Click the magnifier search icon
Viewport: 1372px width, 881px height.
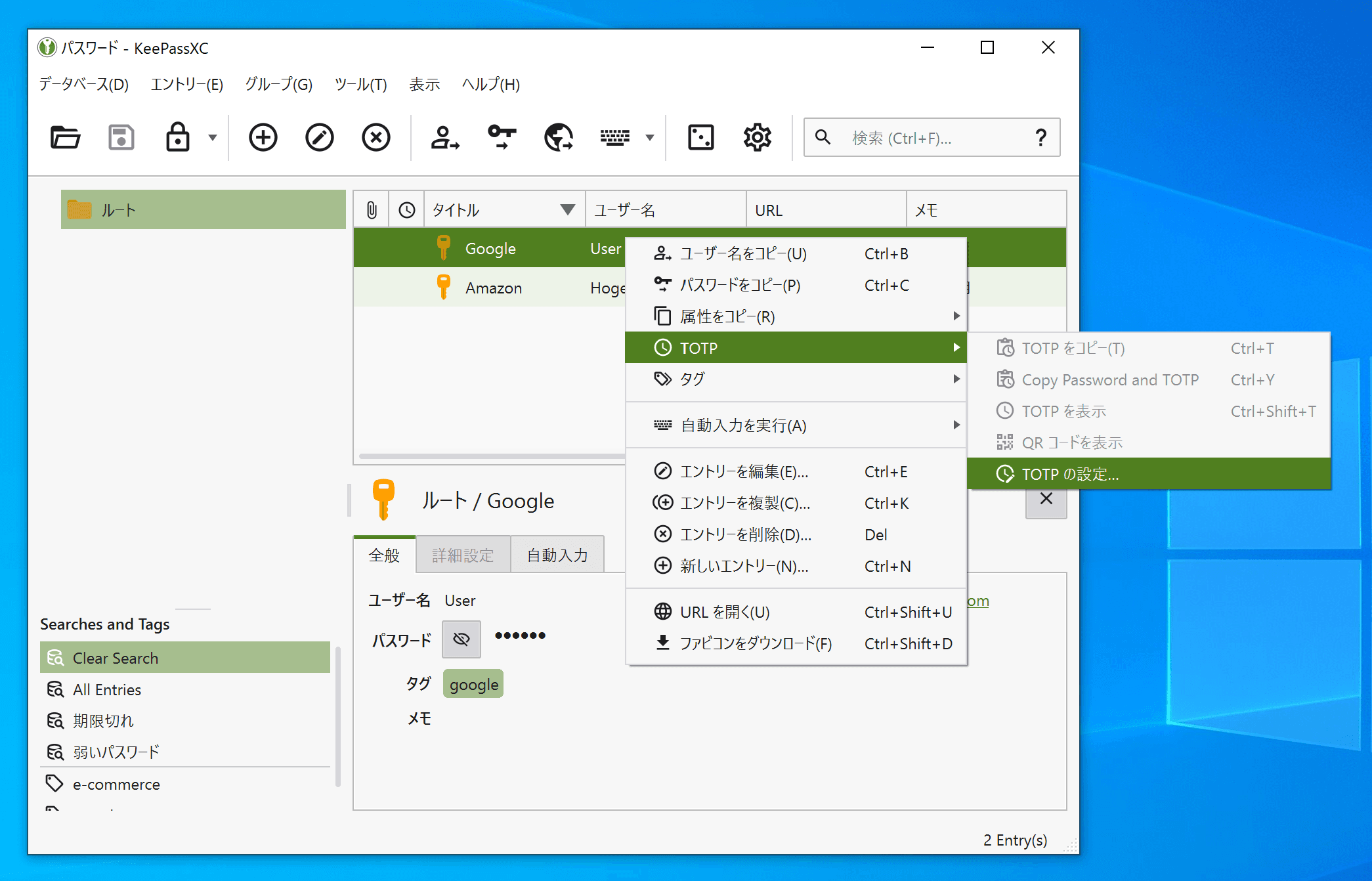(823, 137)
